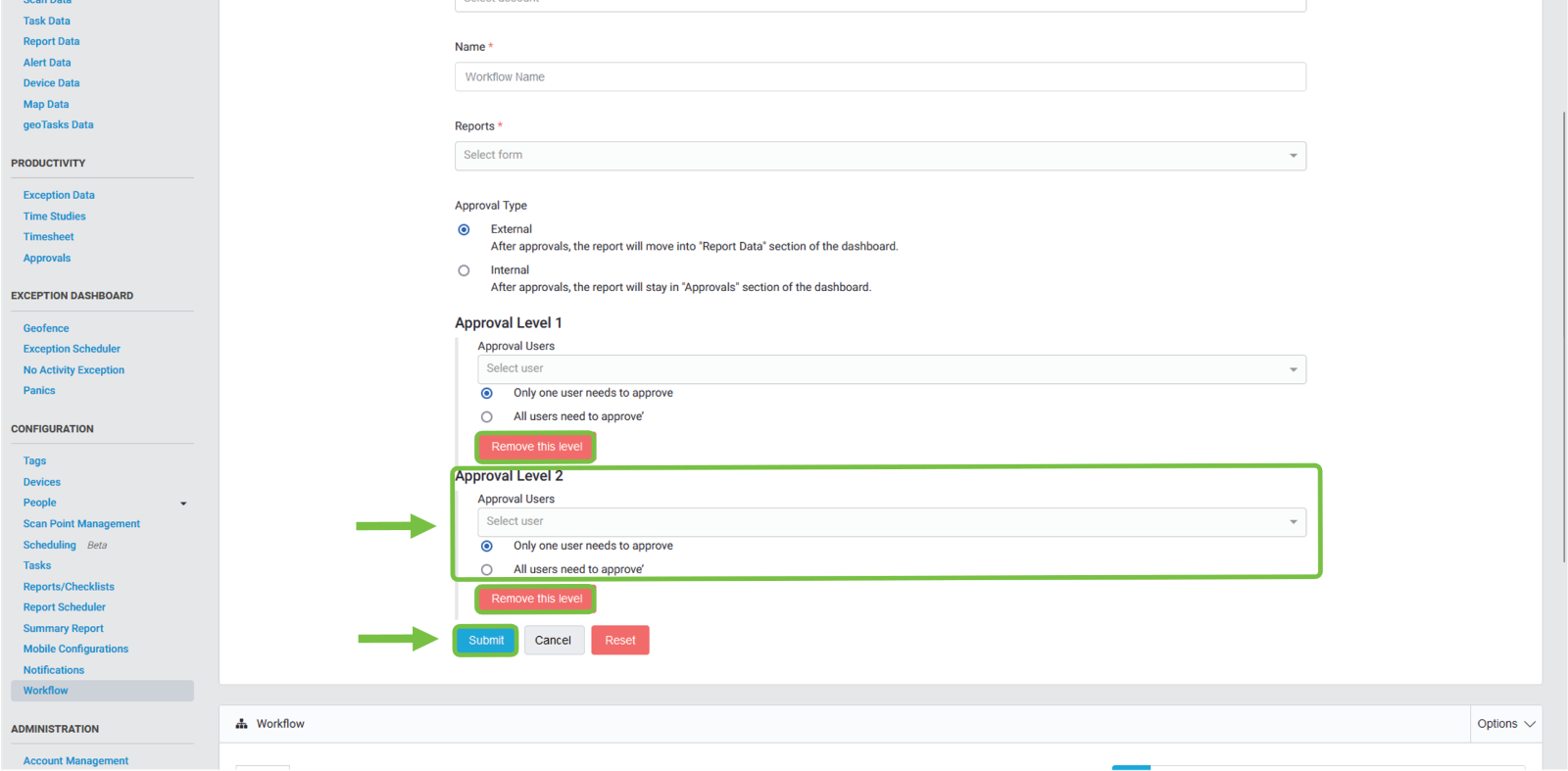Type in the Workflow Name field
Image resolution: width=1568 pixels, height=771 pixels.
879,77
